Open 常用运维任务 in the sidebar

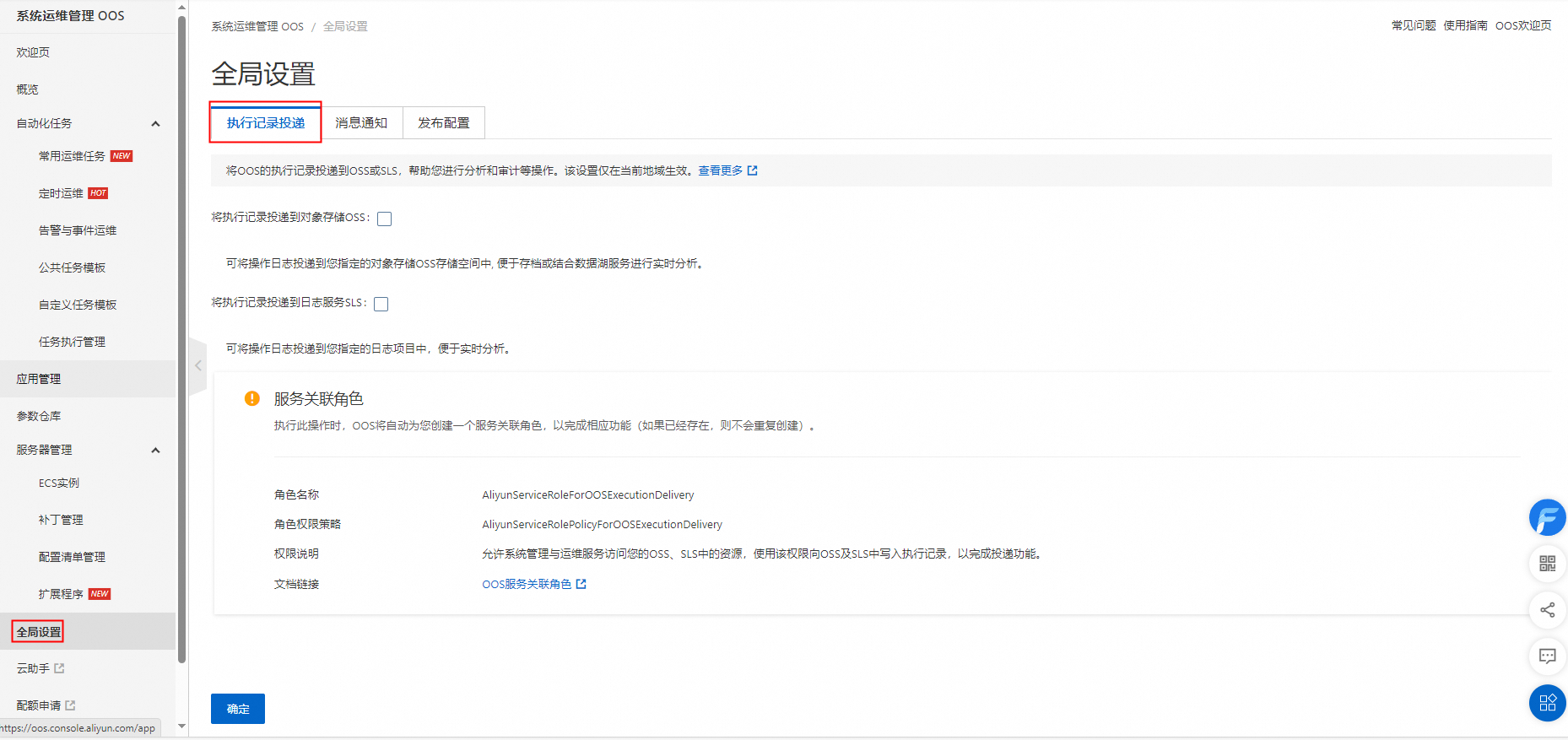72,156
